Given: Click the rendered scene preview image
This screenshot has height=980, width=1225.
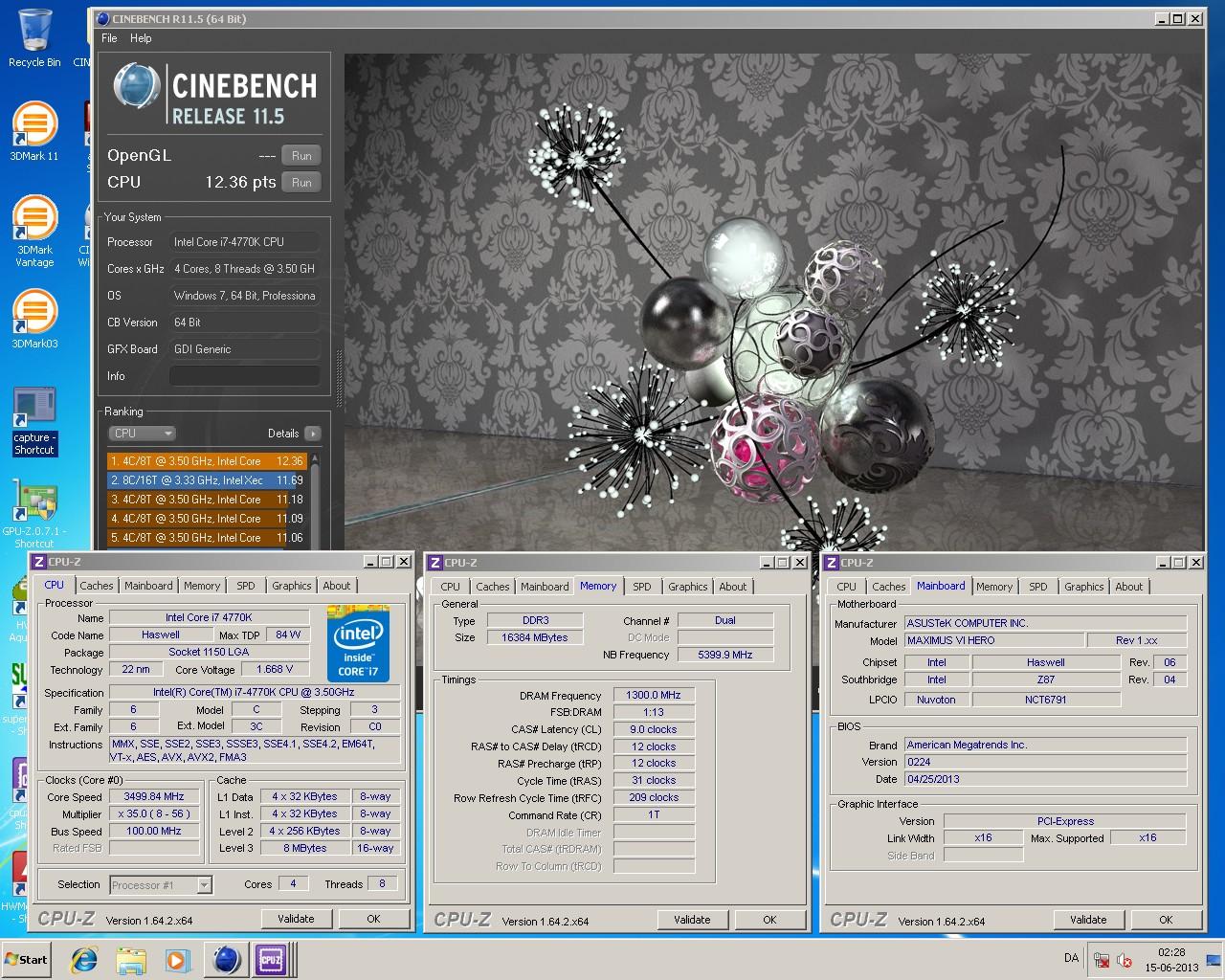Looking at the screenshot, I should click(x=773, y=301).
